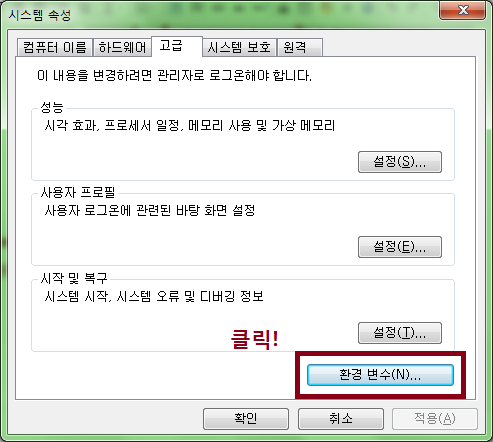Click the 사용자 프로필 group label
The image size is (493, 442).
(78, 192)
